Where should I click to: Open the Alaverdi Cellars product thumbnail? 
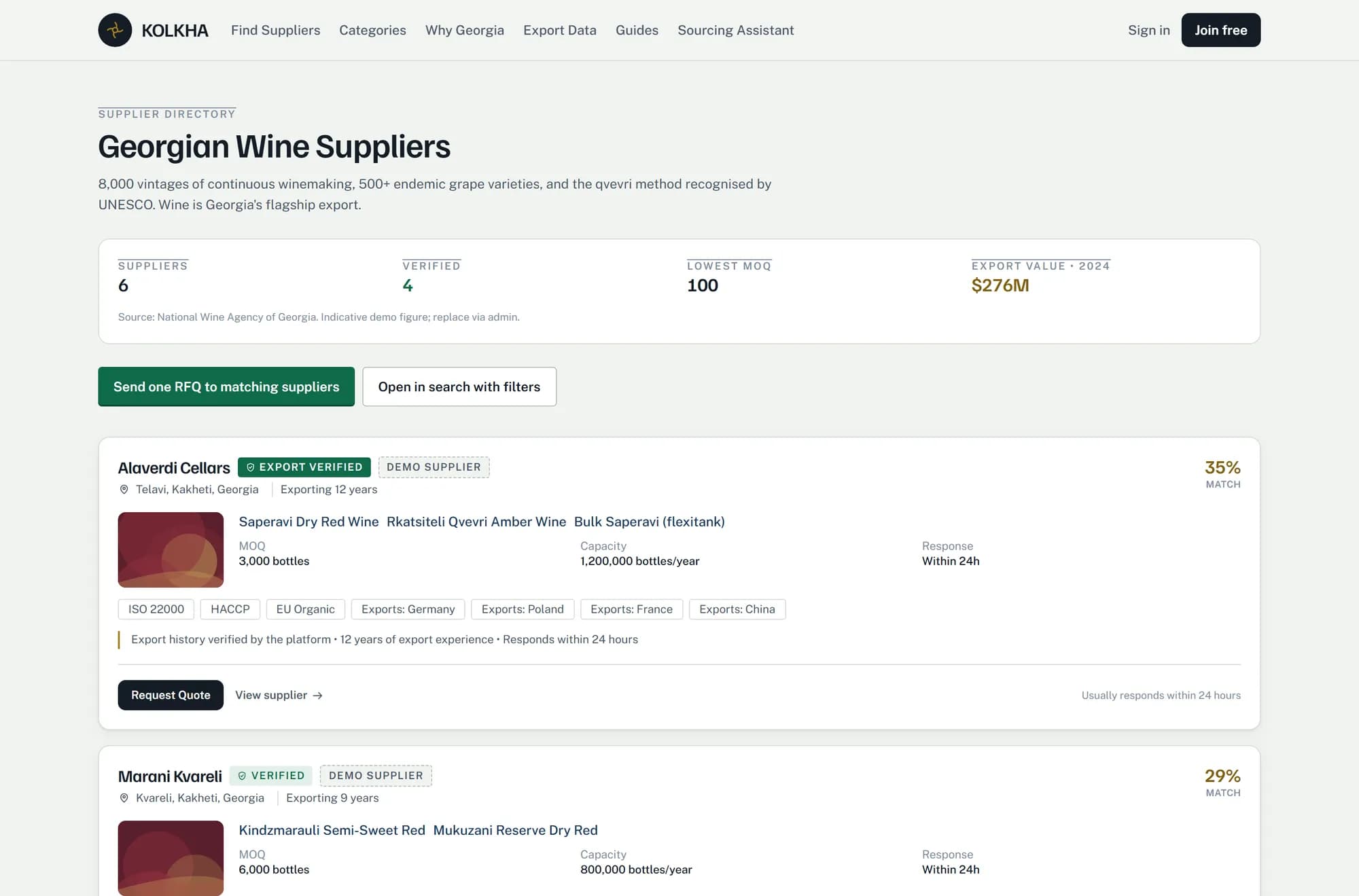pyautogui.click(x=171, y=550)
